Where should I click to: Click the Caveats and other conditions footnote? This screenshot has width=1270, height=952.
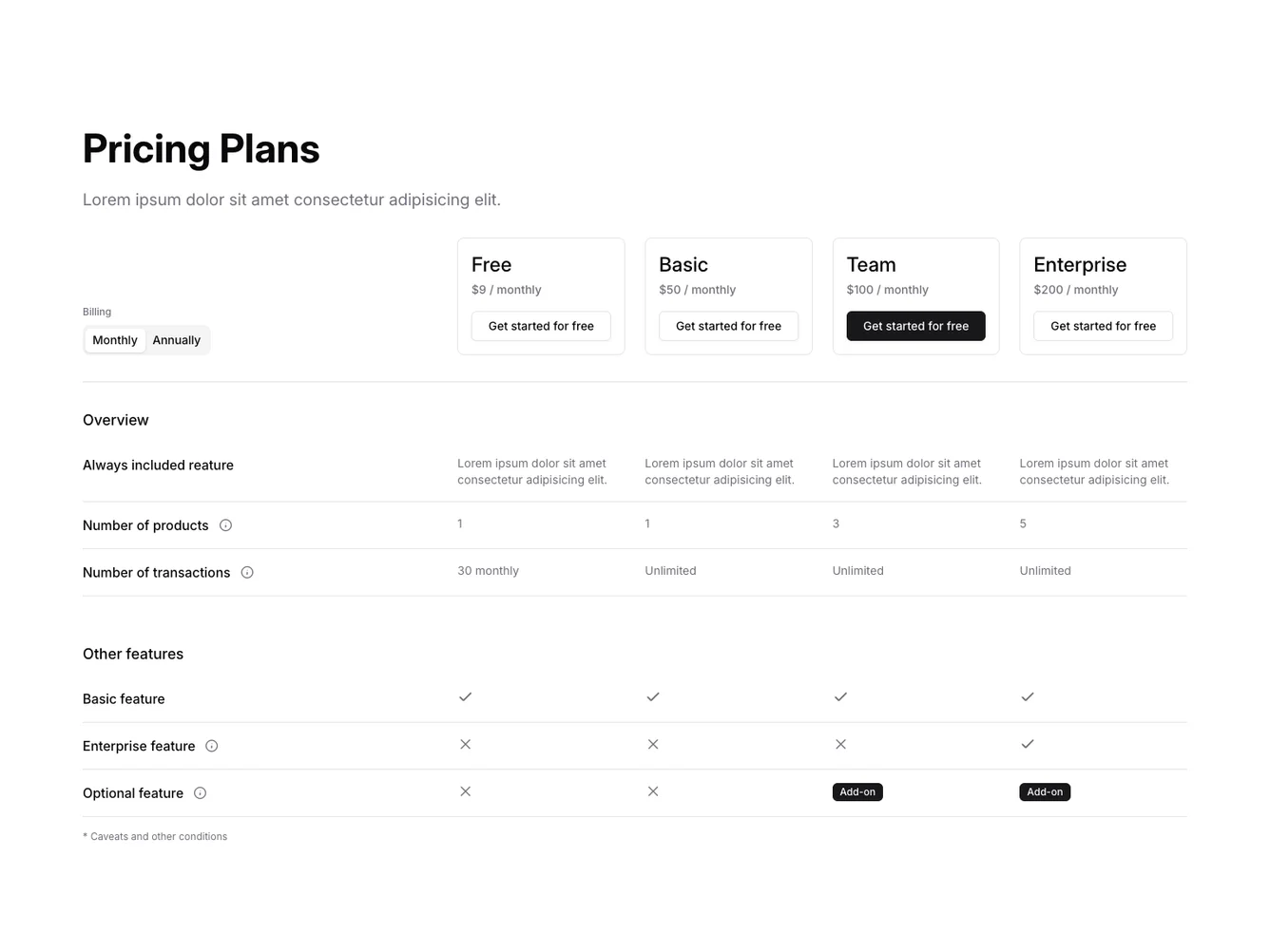click(155, 836)
